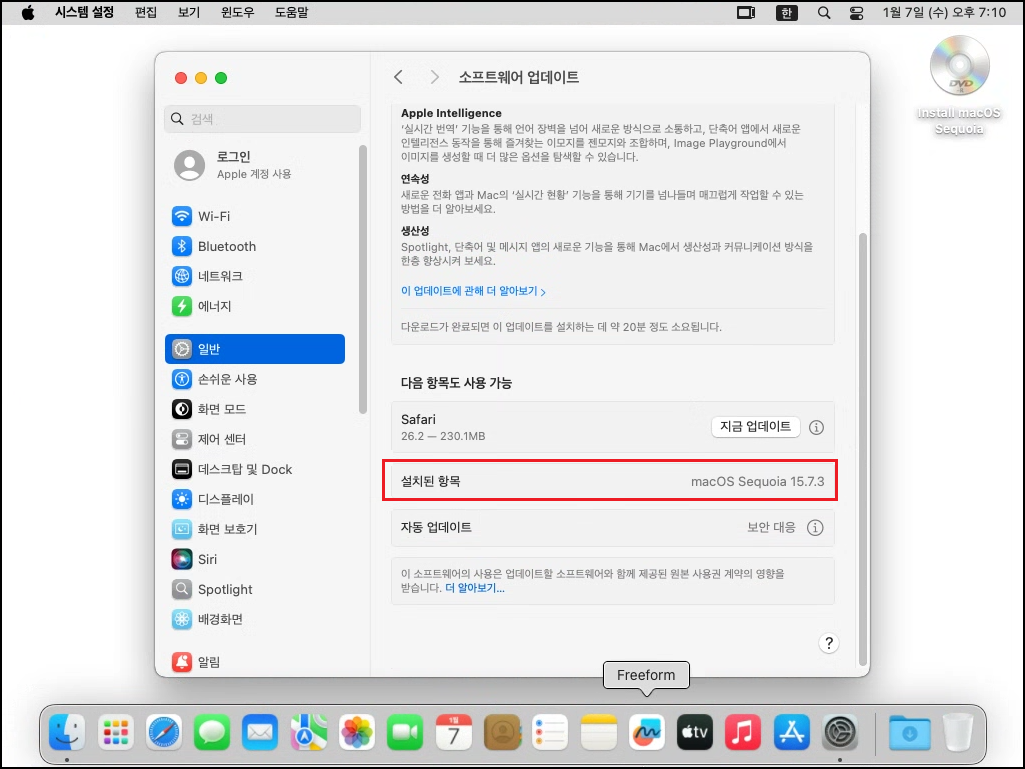Open the 더 알아보기... license link
1025x769 pixels.
click(x=475, y=588)
